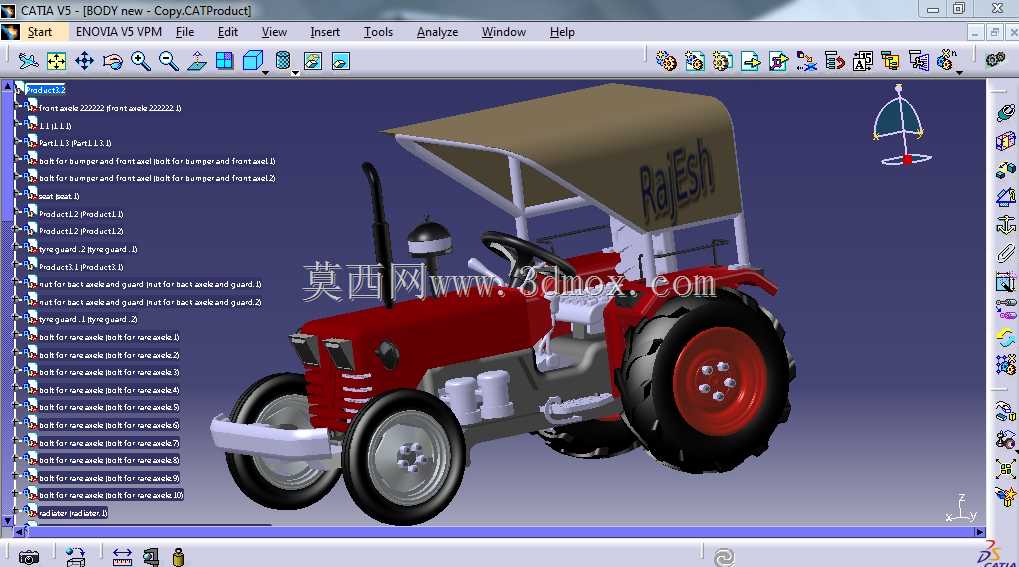Screen dimensions: 1019x567
Task: Click the Graph Tree Reordering icon
Action: [x=834, y=61]
